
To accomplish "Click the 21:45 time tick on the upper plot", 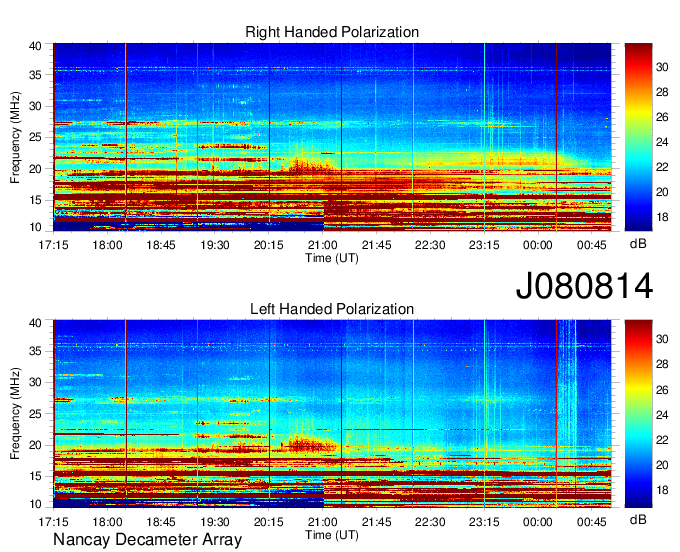I will click(376, 245).
